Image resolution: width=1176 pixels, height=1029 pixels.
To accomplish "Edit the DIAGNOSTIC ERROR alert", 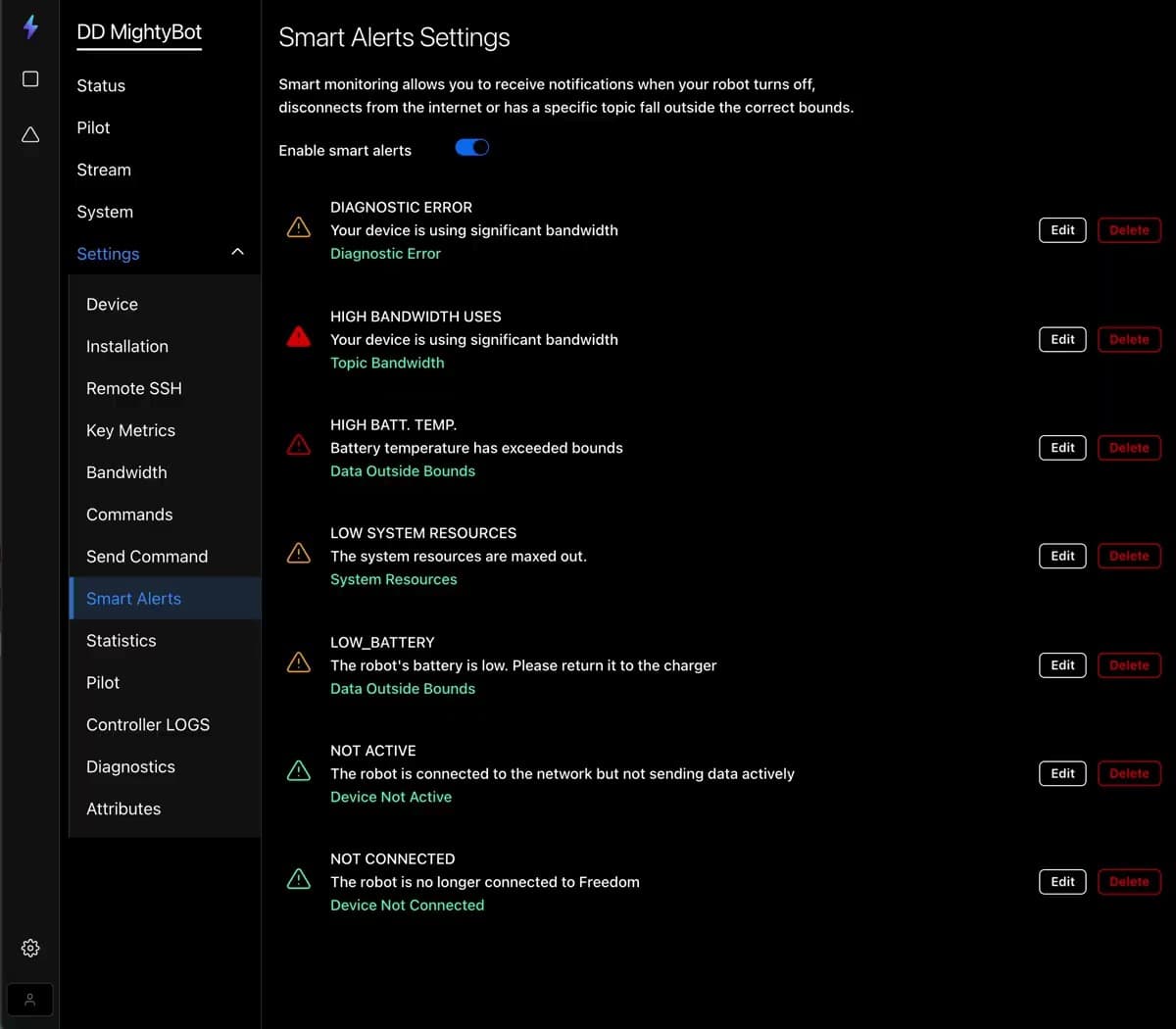I will tap(1062, 230).
